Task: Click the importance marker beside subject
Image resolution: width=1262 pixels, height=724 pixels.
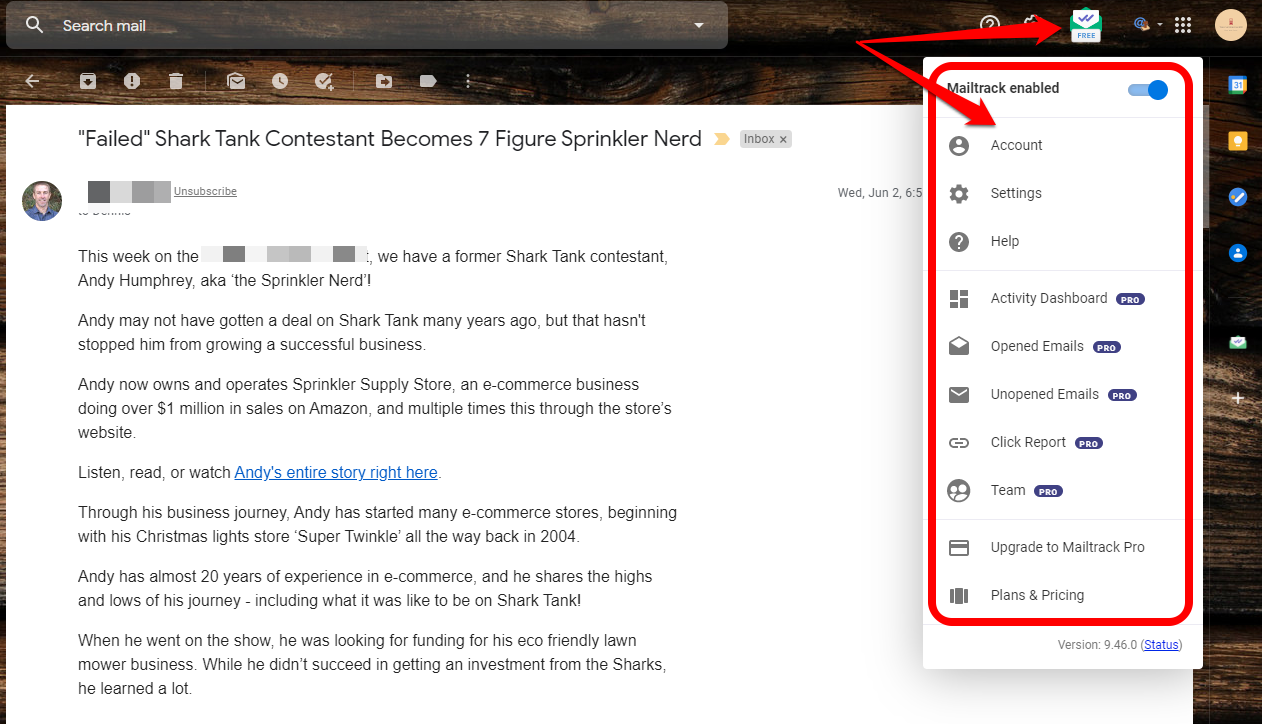Action: coord(721,139)
